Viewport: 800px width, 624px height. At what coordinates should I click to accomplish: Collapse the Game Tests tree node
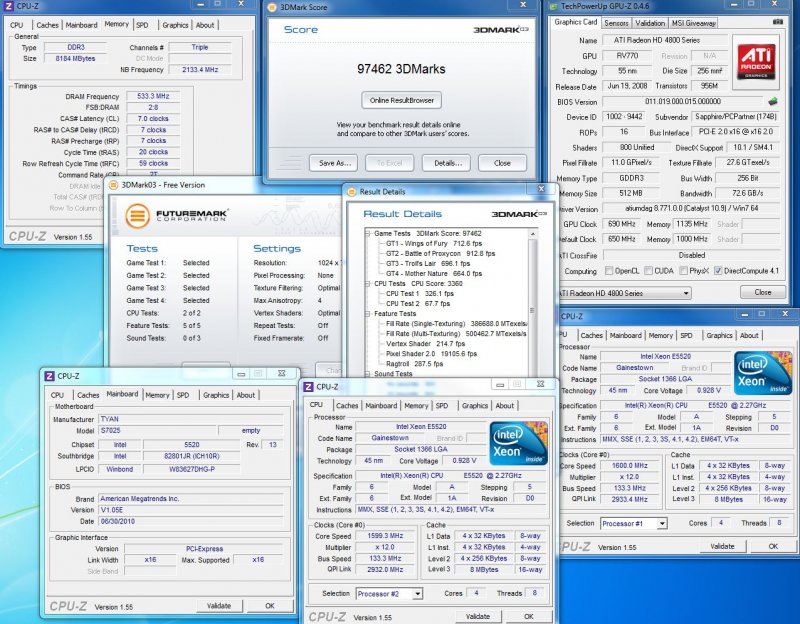tap(367, 234)
